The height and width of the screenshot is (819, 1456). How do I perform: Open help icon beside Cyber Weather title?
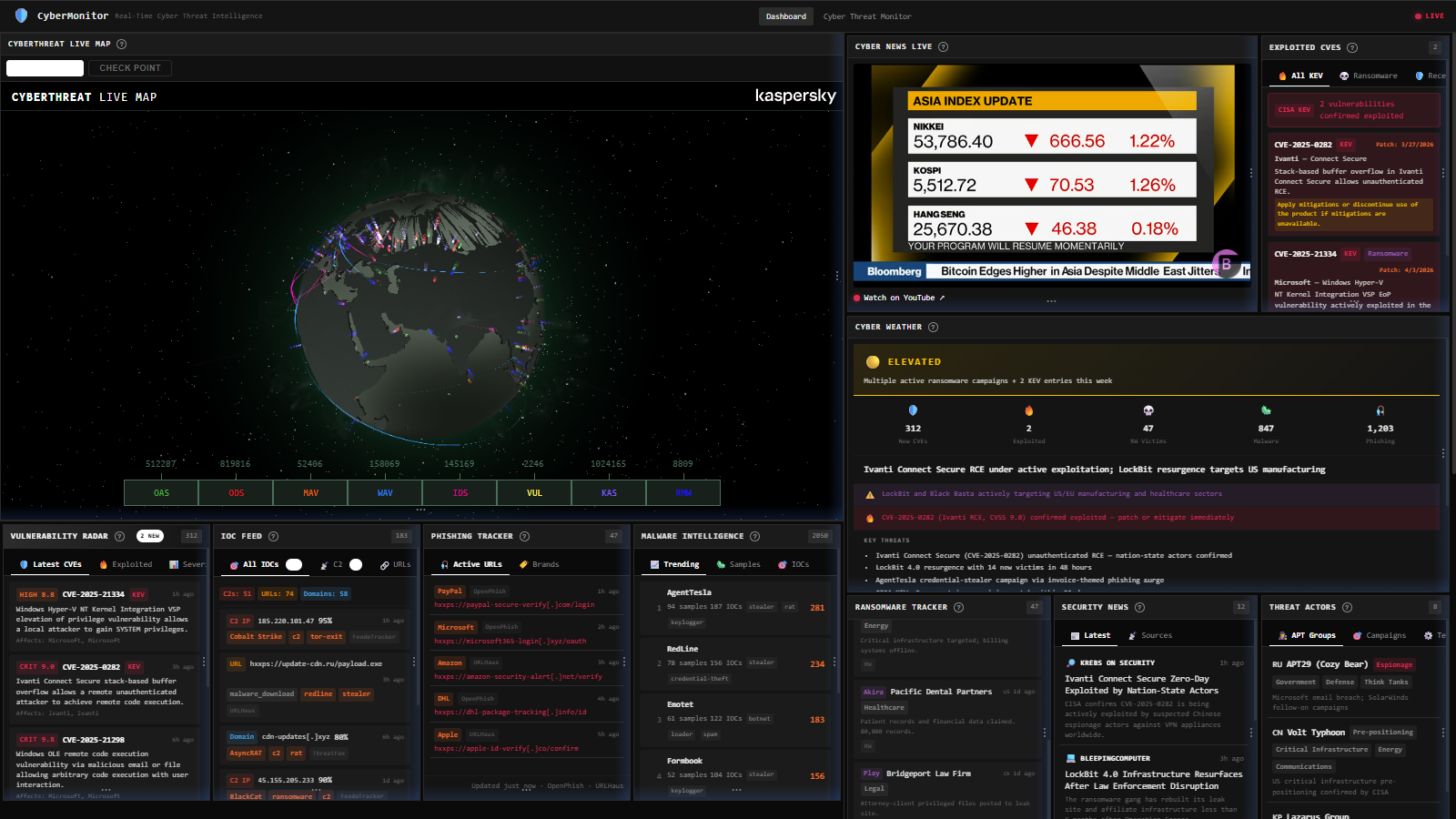click(x=933, y=327)
